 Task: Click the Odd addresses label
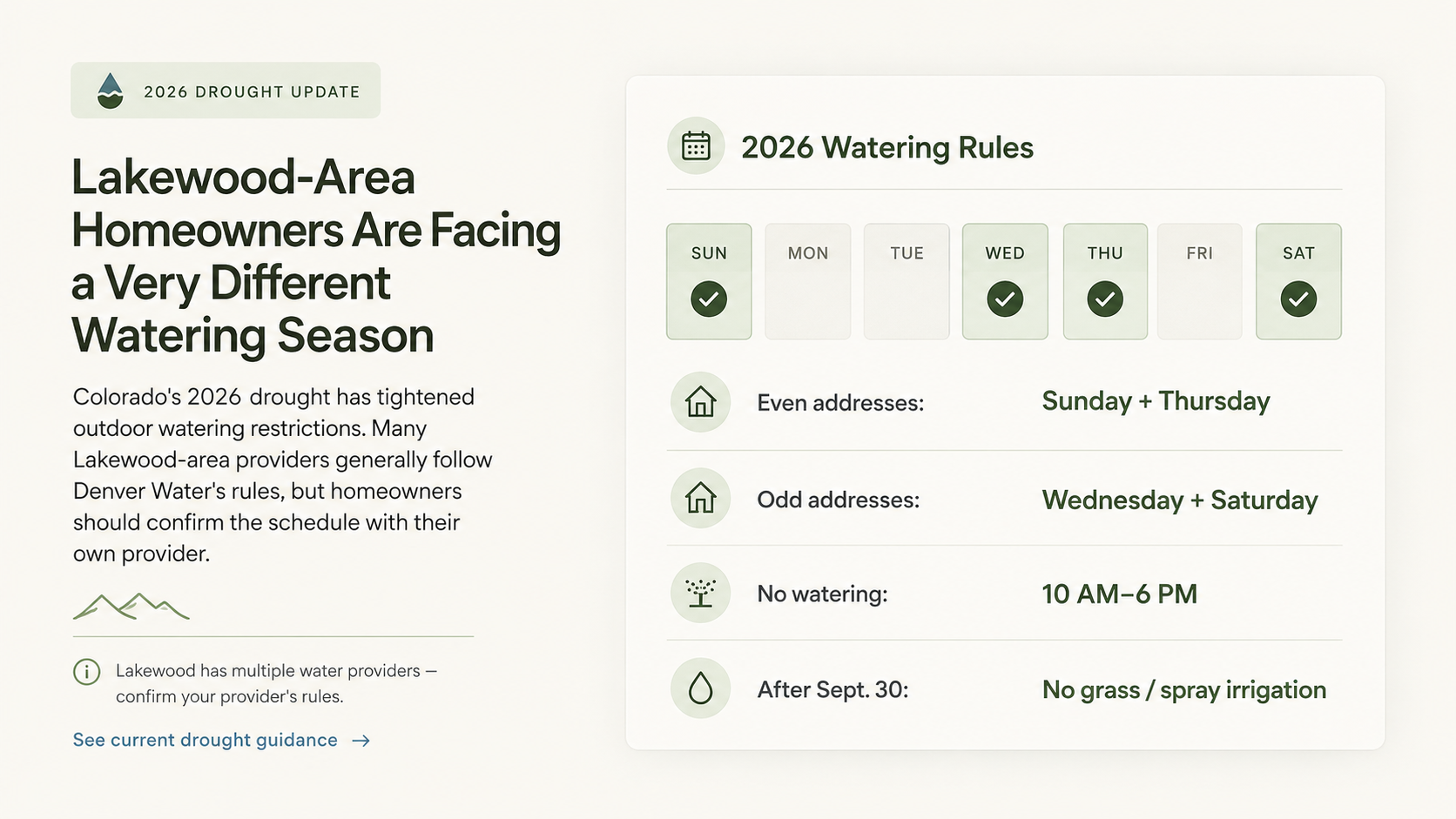[839, 500]
